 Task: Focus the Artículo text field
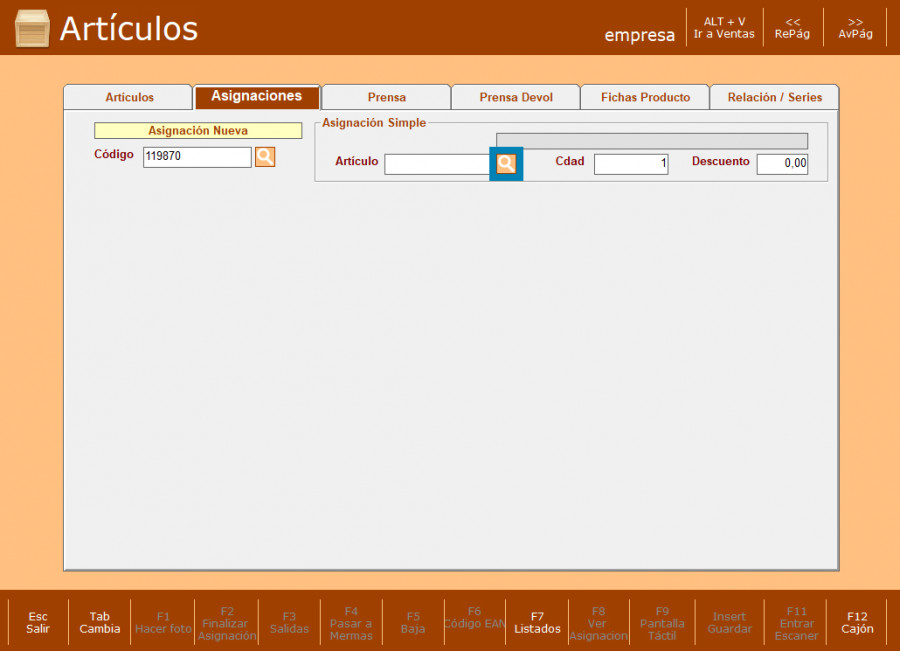437,164
